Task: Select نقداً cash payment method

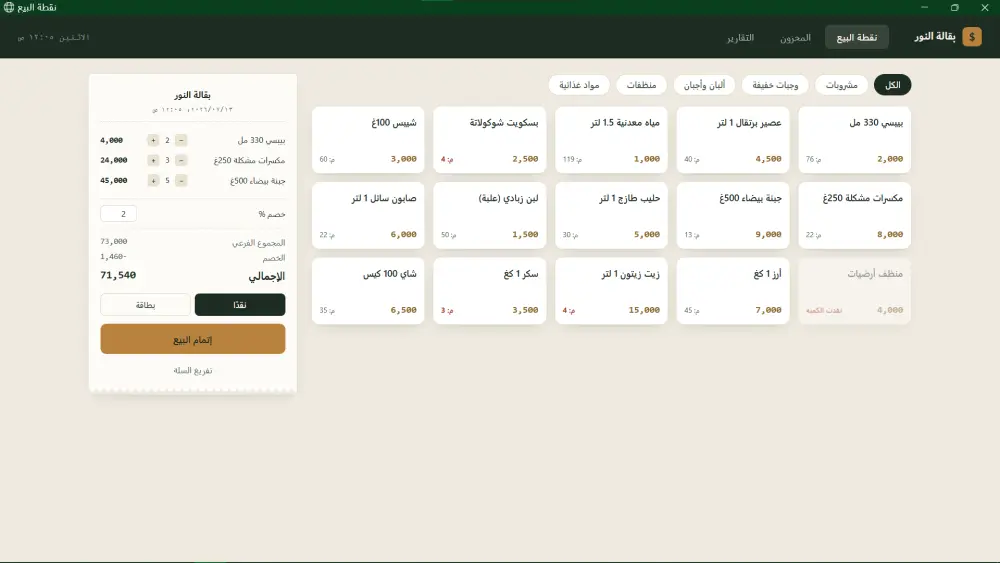Action: (240, 305)
